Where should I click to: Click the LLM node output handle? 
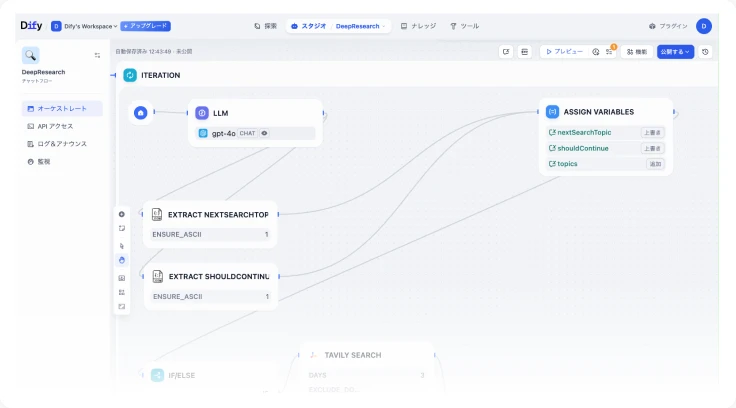(x=323, y=113)
